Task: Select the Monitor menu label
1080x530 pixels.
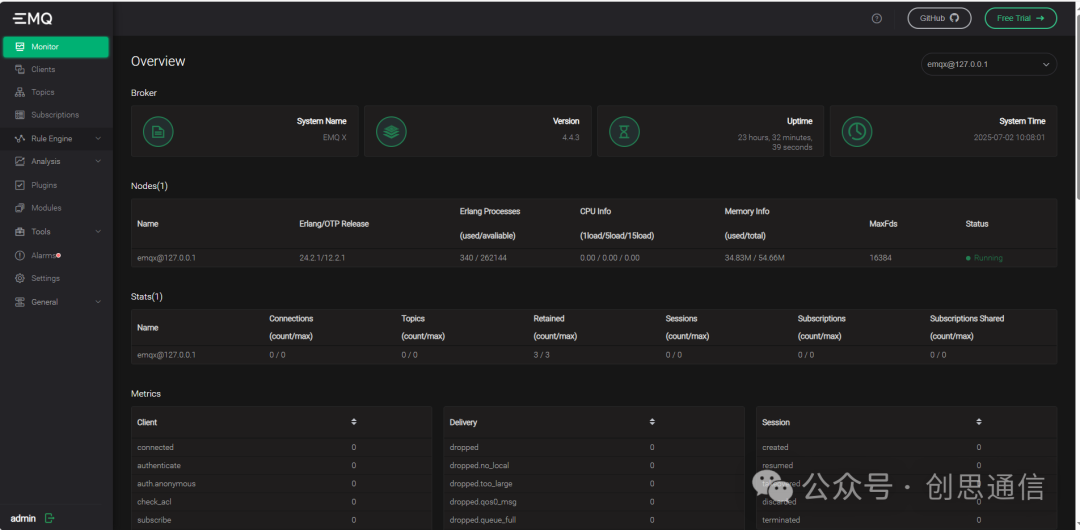Action: click(45, 47)
